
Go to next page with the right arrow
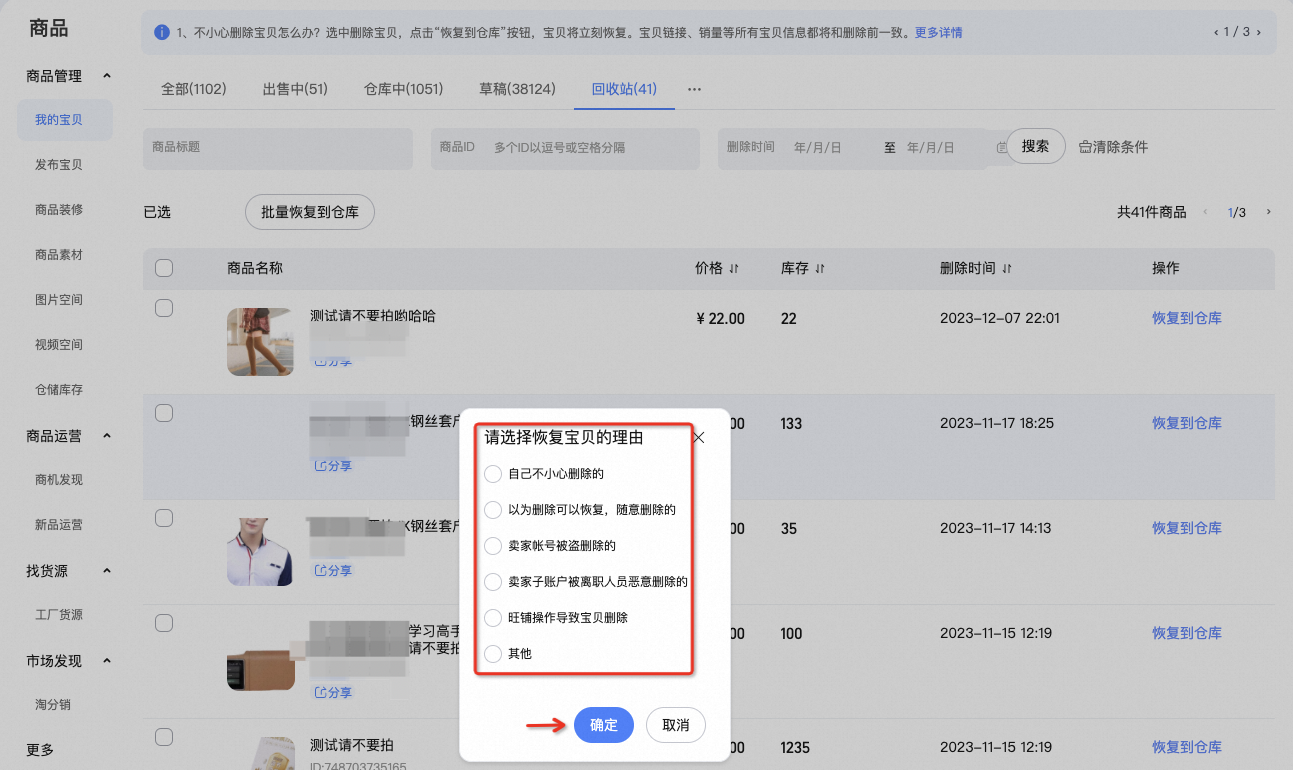(1268, 212)
